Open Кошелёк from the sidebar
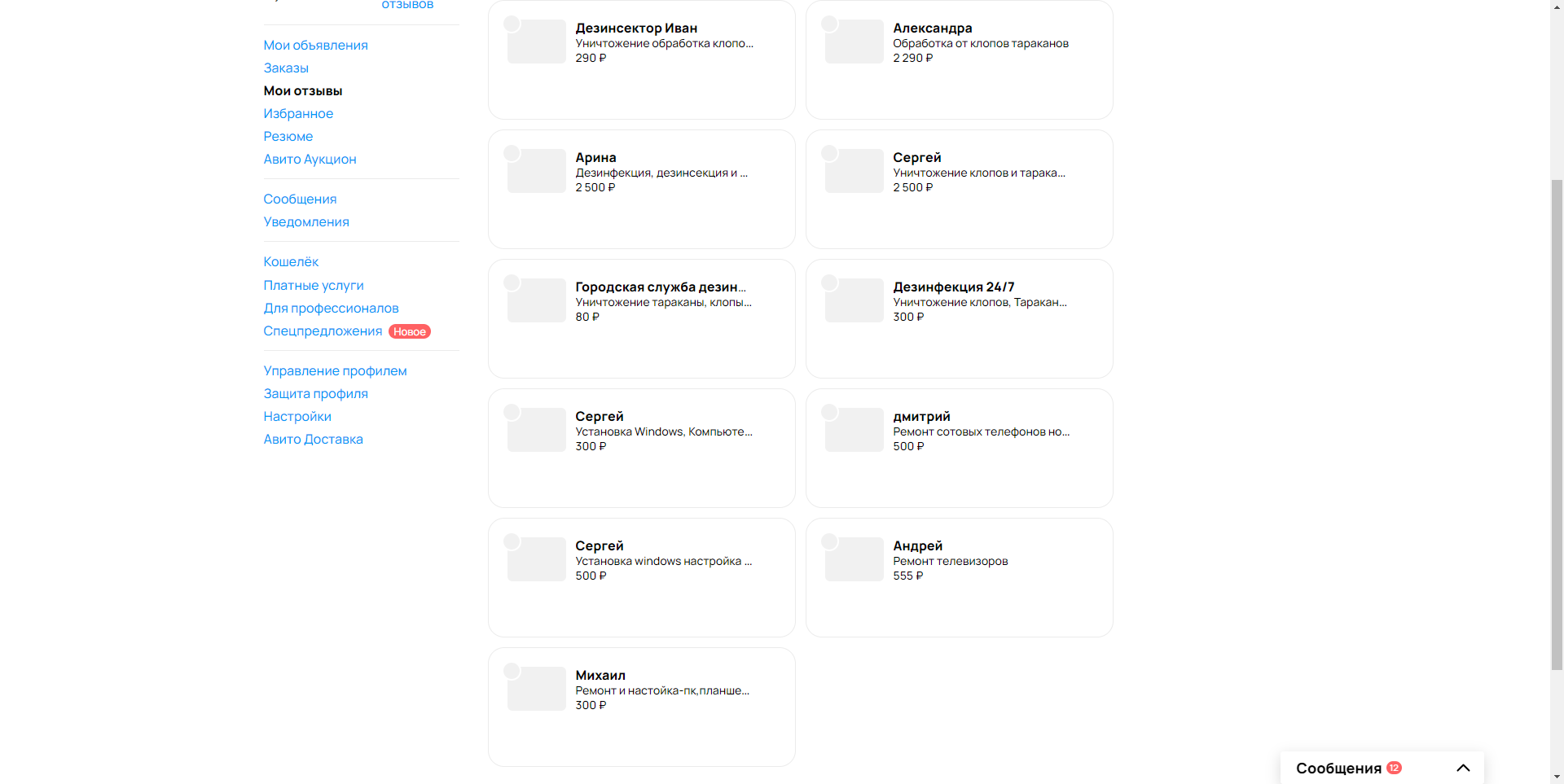This screenshot has width=1564, height=784. (291, 261)
